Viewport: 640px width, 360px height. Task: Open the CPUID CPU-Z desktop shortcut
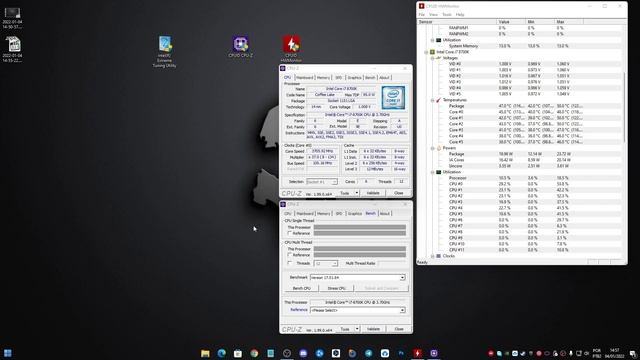[x=240, y=47]
